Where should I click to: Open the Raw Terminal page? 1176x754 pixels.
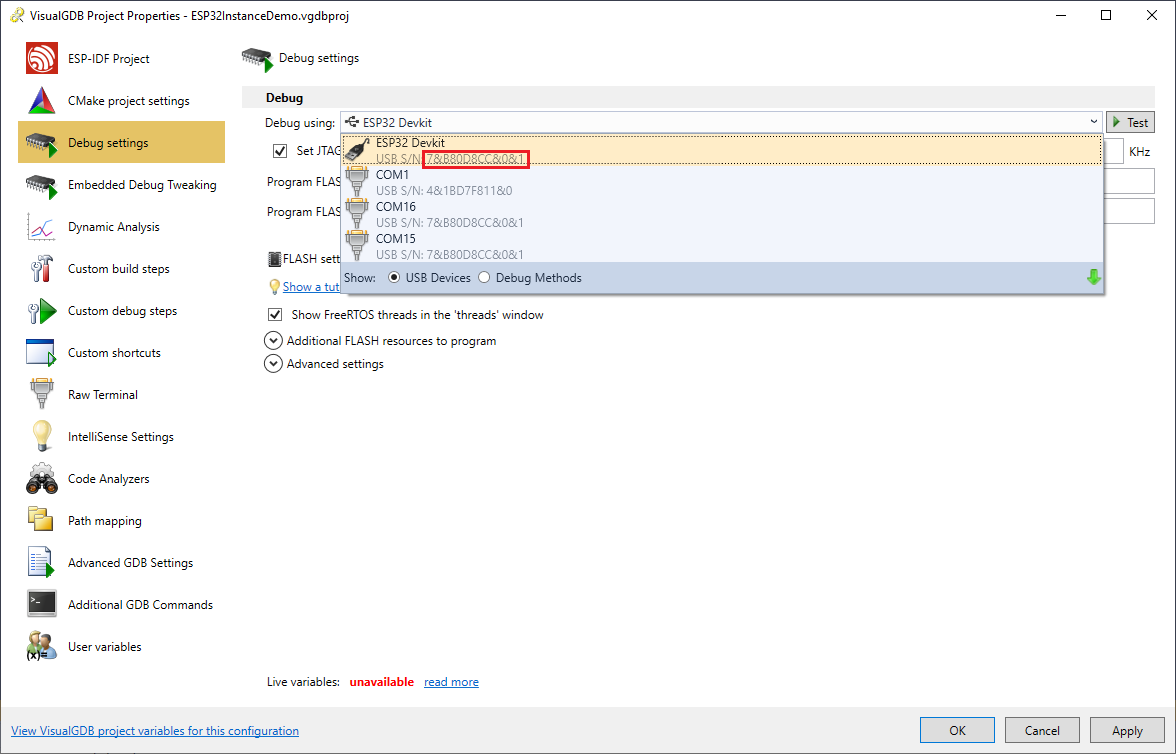coord(122,395)
